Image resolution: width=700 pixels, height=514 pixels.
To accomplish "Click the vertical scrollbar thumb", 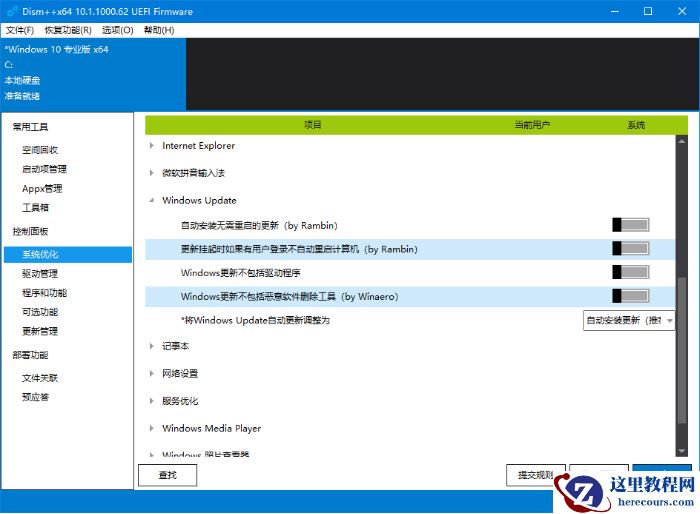I will tap(681, 351).
